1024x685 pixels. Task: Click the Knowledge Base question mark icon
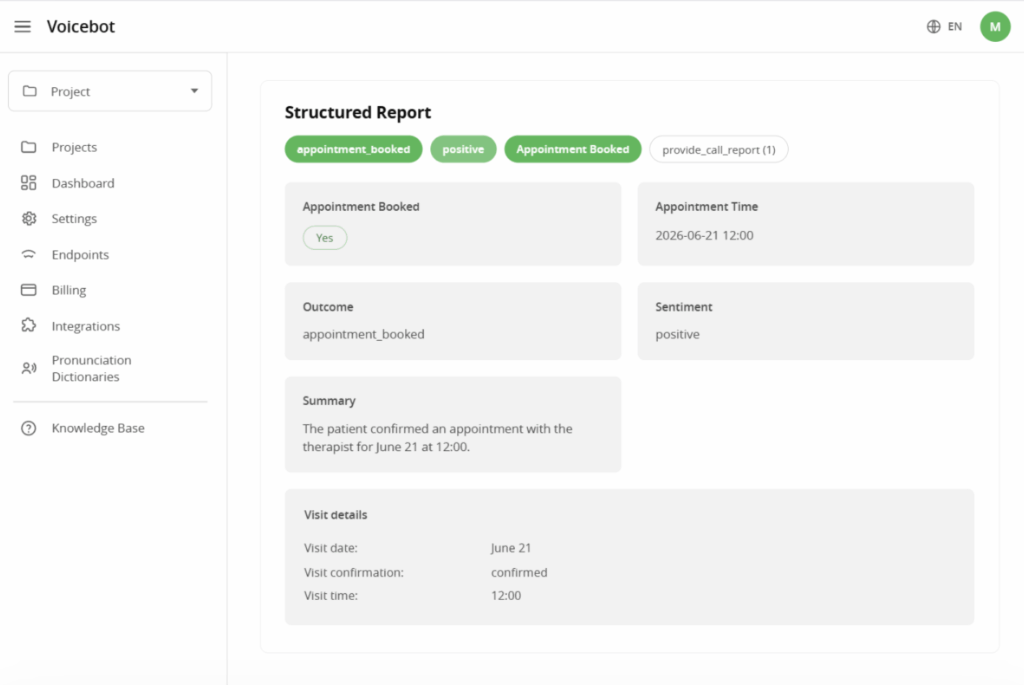coord(29,428)
